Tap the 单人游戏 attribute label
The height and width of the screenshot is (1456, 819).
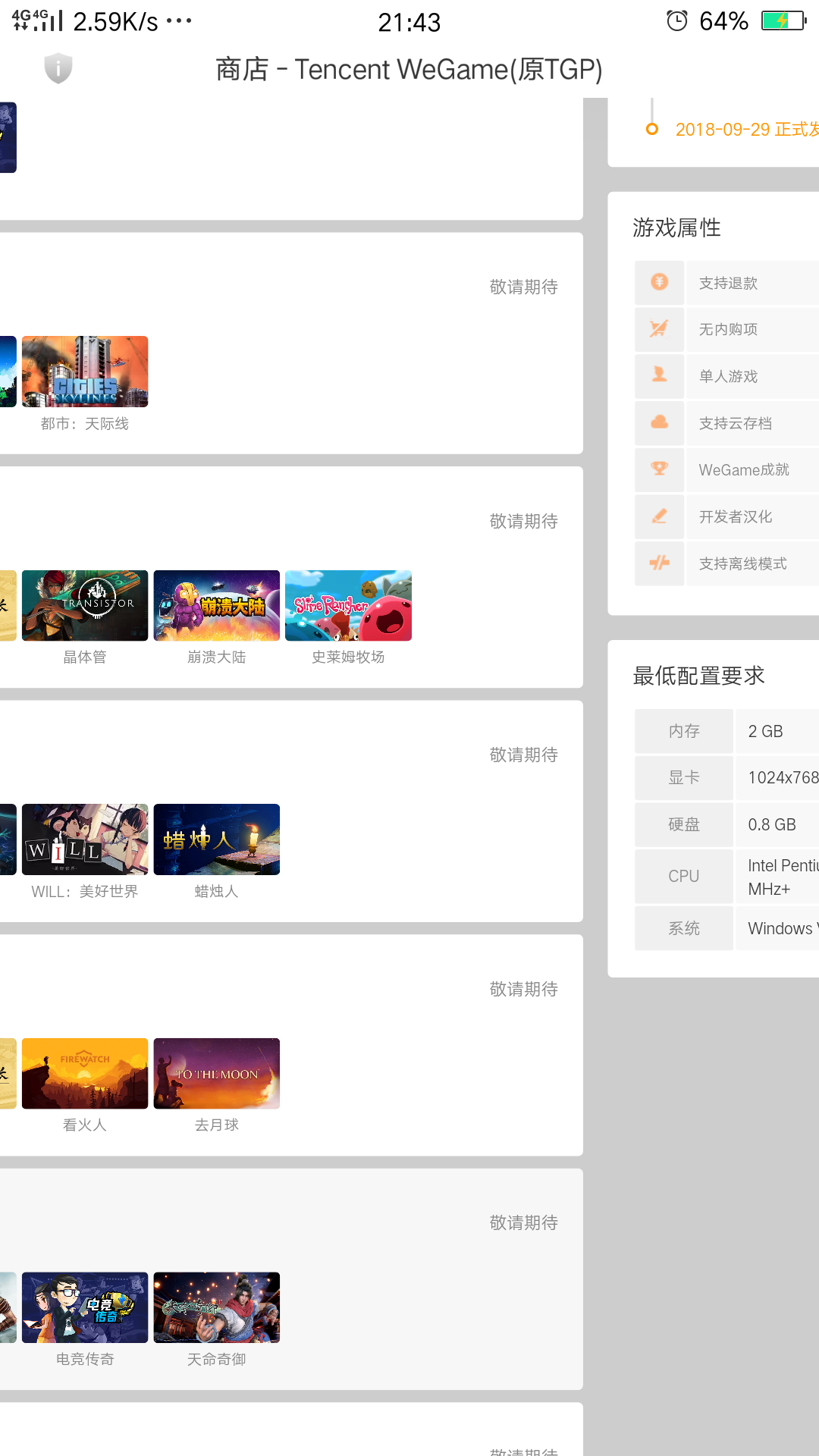(728, 376)
